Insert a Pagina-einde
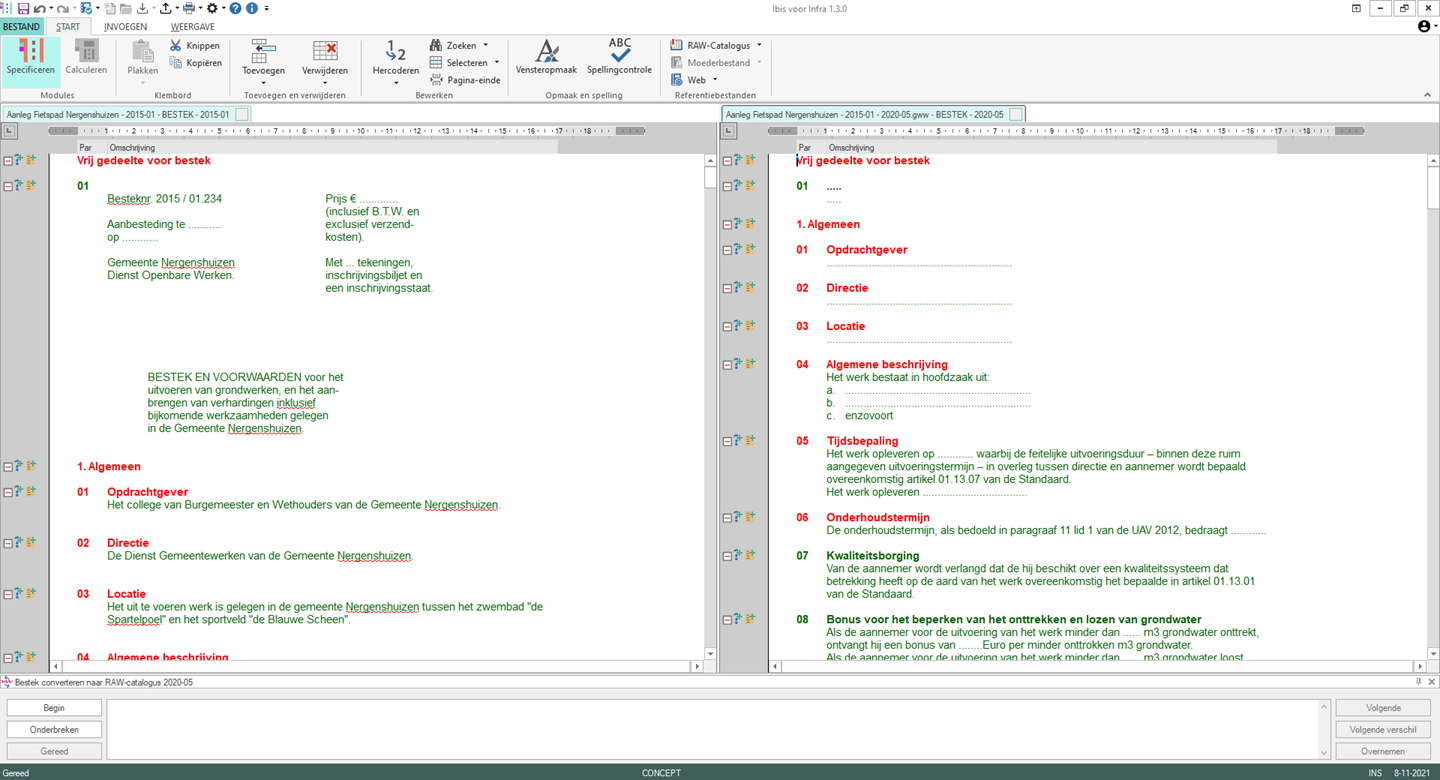 (x=465, y=80)
